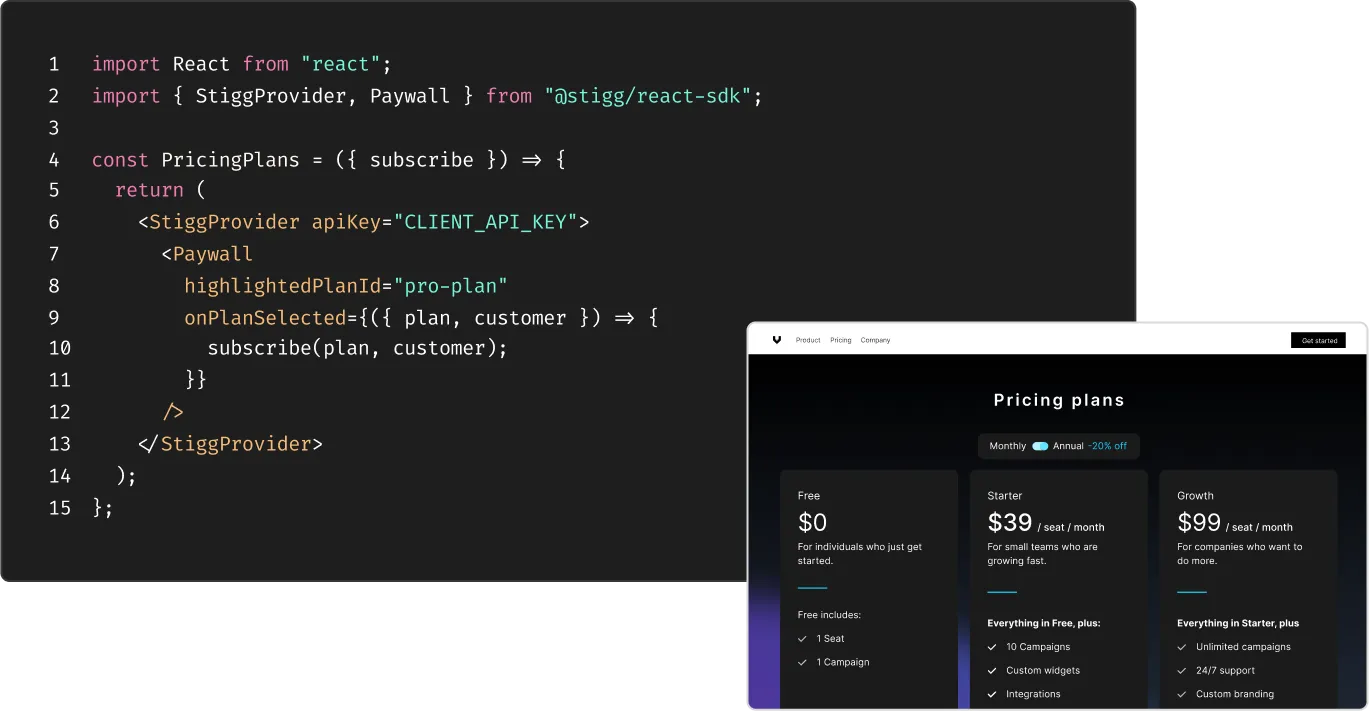The height and width of the screenshot is (711, 1369).
Task: Click 'For small teams who are growing fast.' description
Action: click(x=1042, y=554)
